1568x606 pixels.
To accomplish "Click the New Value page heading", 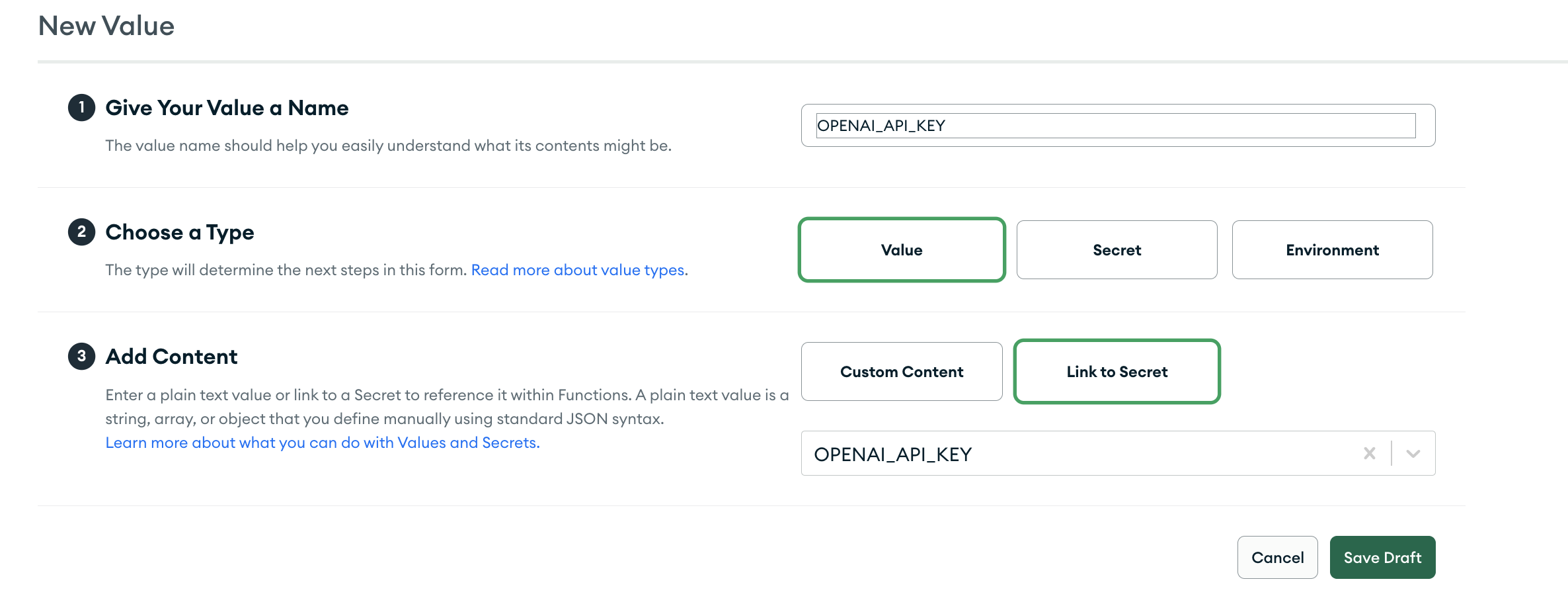I will [x=106, y=26].
